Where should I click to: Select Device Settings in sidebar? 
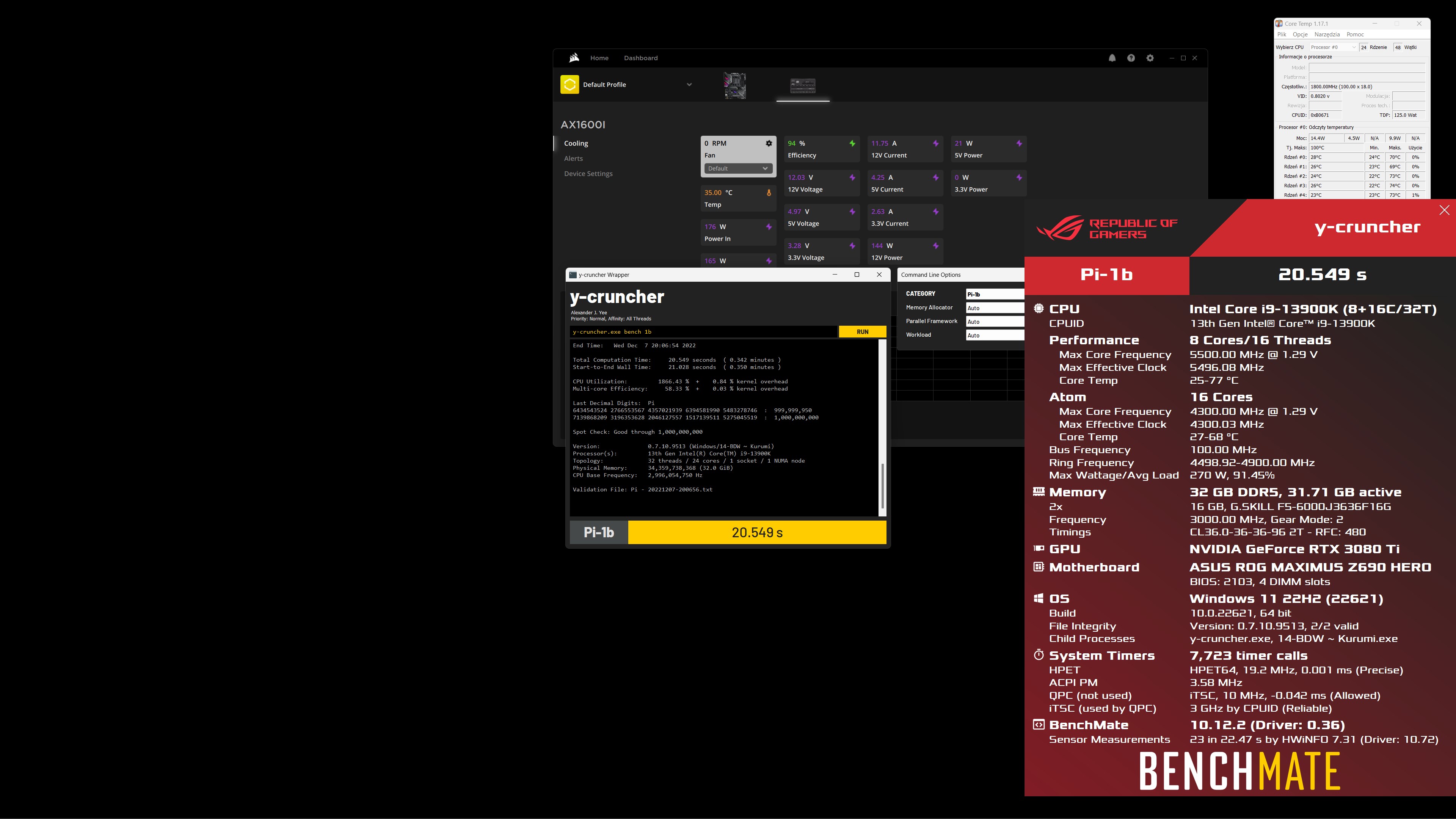point(588,174)
